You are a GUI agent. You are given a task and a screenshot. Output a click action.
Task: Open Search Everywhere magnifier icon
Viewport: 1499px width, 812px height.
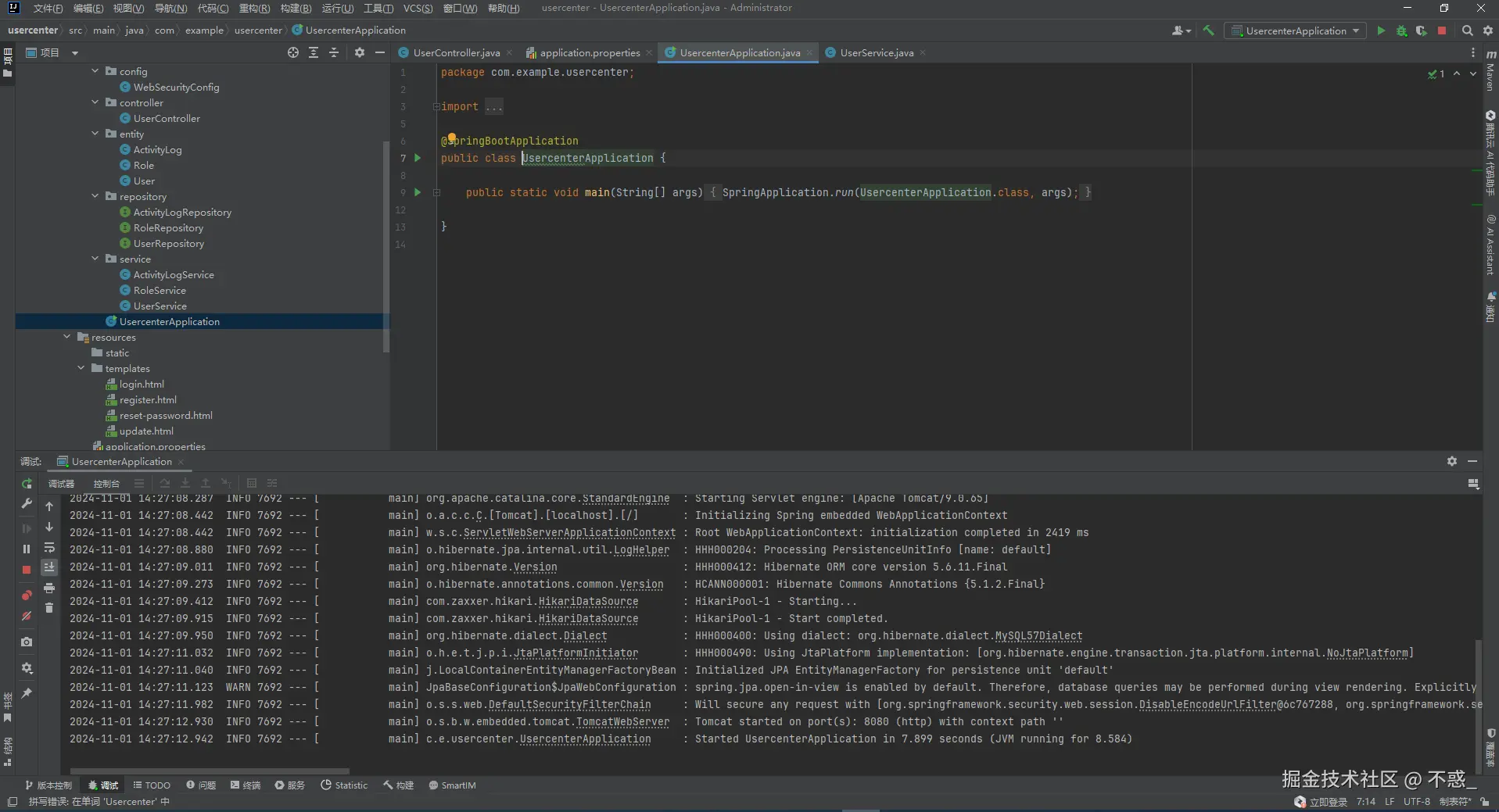coord(1468,30)
